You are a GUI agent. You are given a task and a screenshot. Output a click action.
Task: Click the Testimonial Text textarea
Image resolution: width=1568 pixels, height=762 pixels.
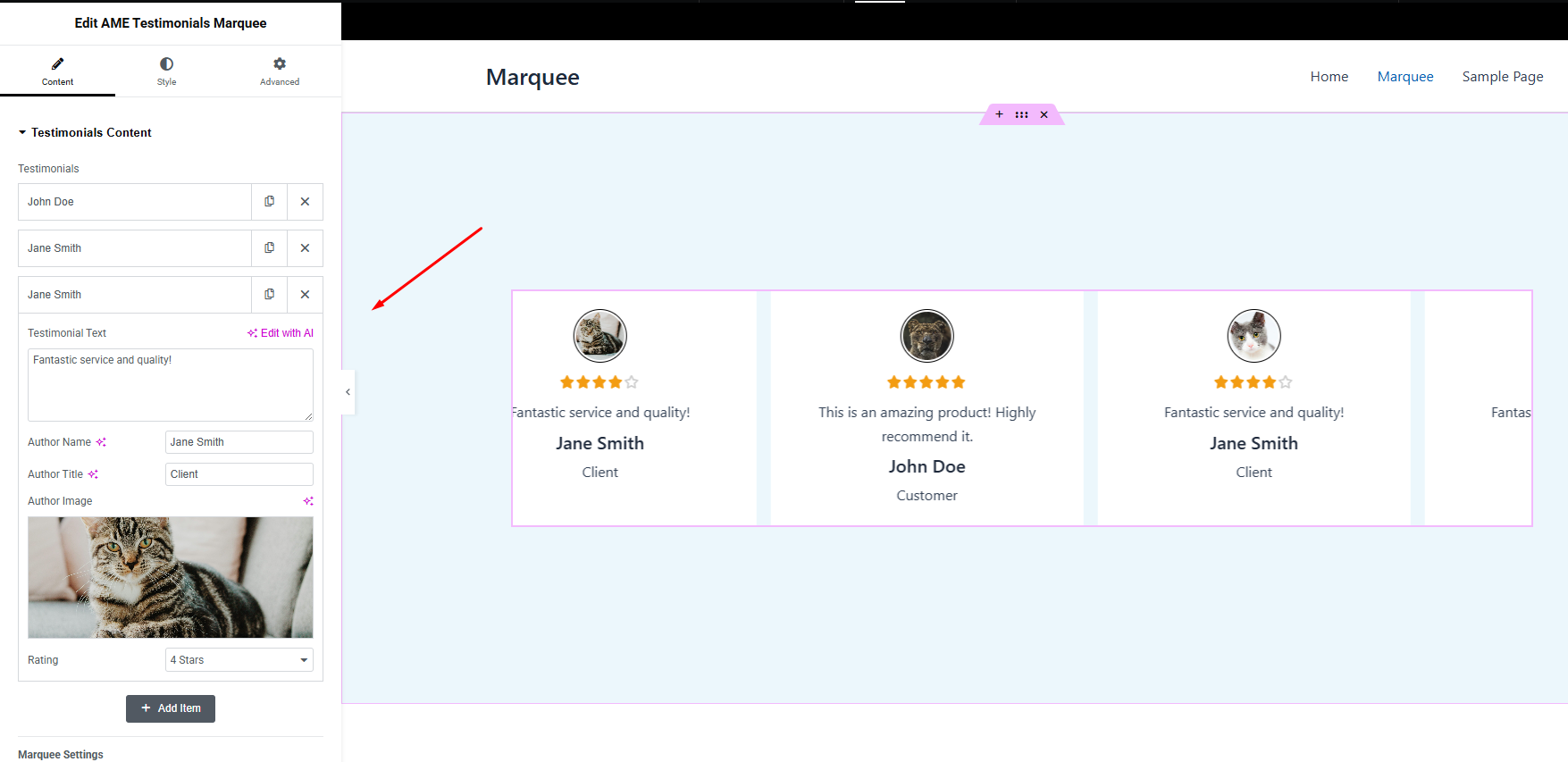(x=171, y=385)
